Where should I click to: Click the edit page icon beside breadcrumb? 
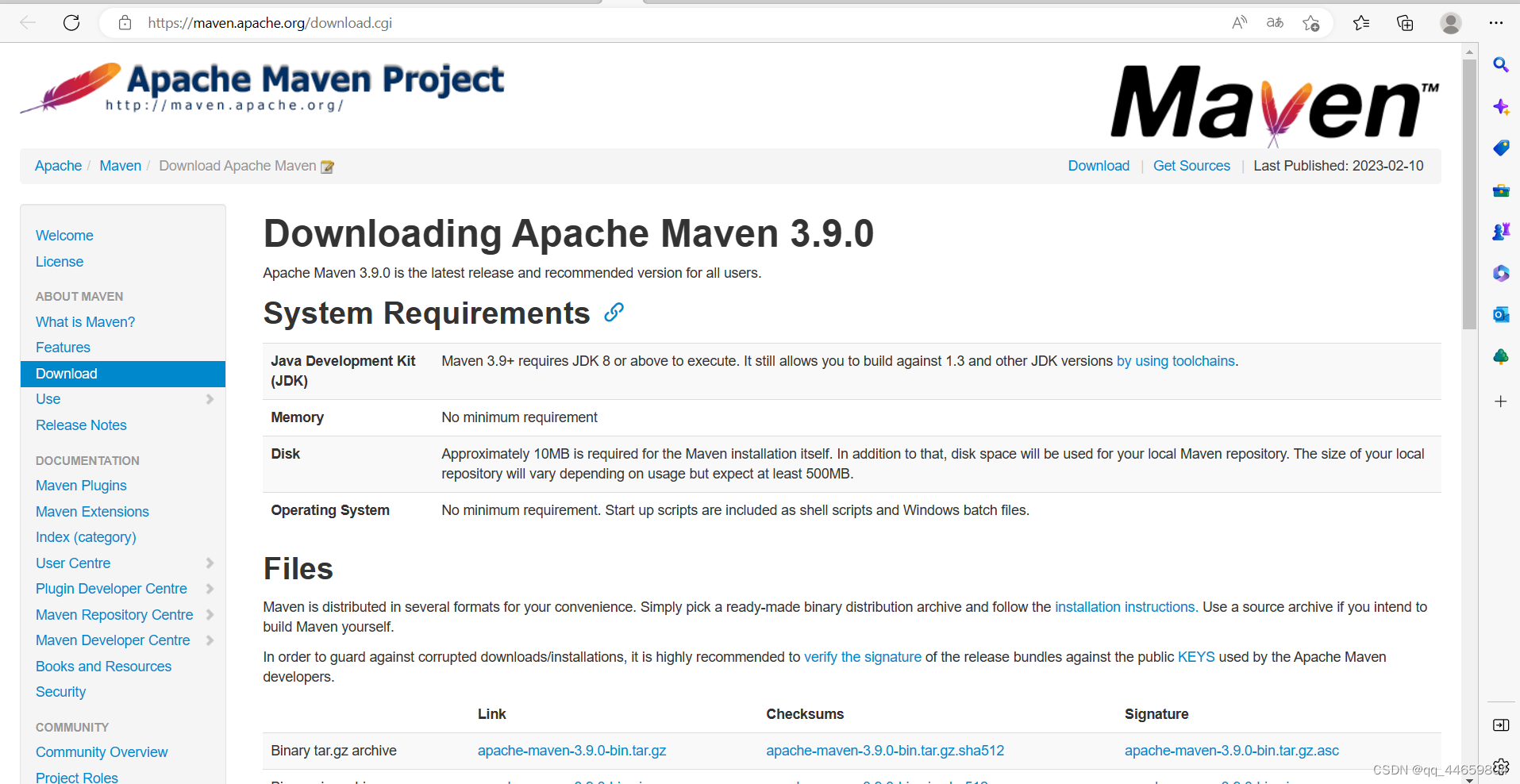click(x=327, y=167)
